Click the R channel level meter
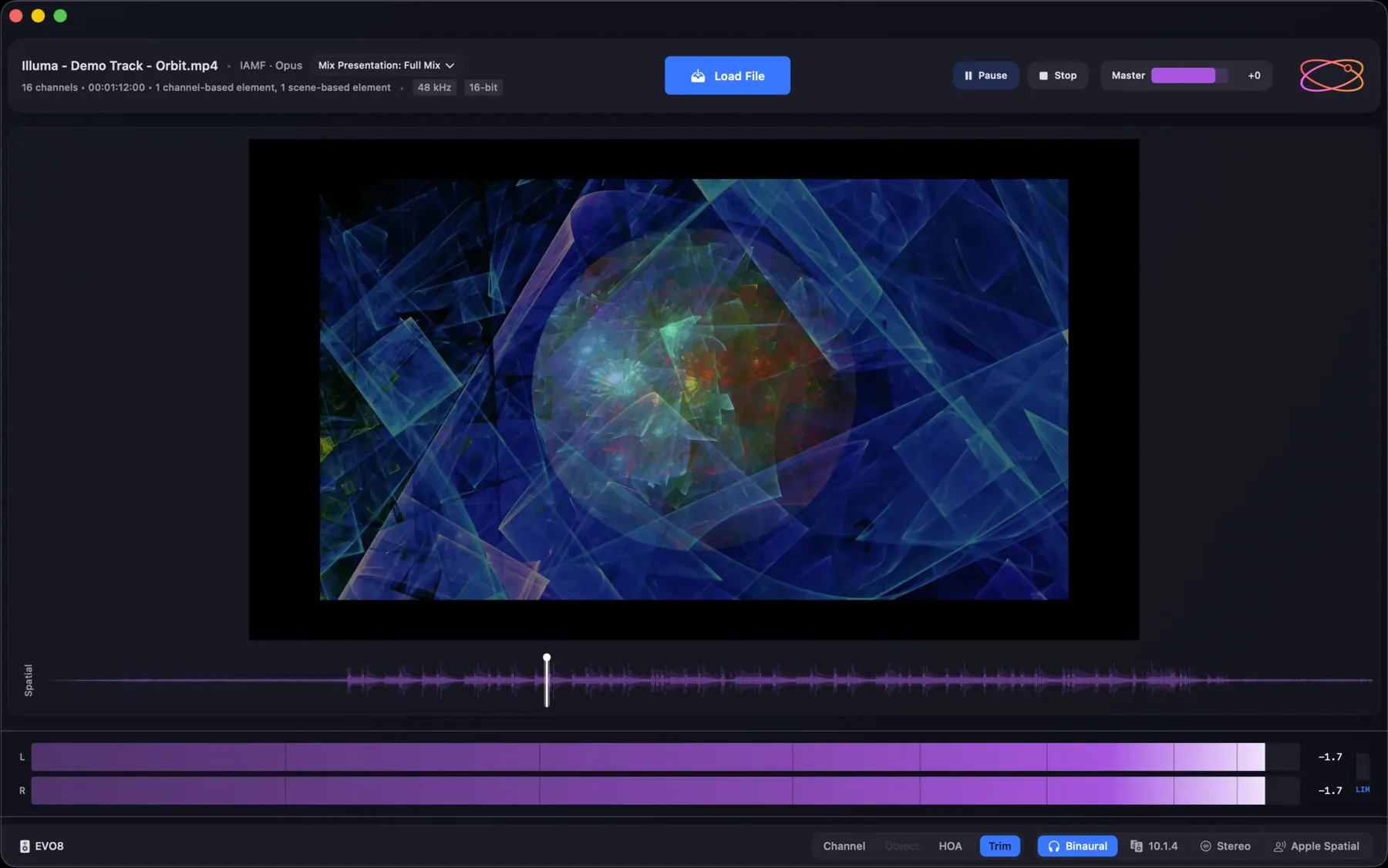The height and width of the screenshot is (868, 1388). (x=665, y=791)
